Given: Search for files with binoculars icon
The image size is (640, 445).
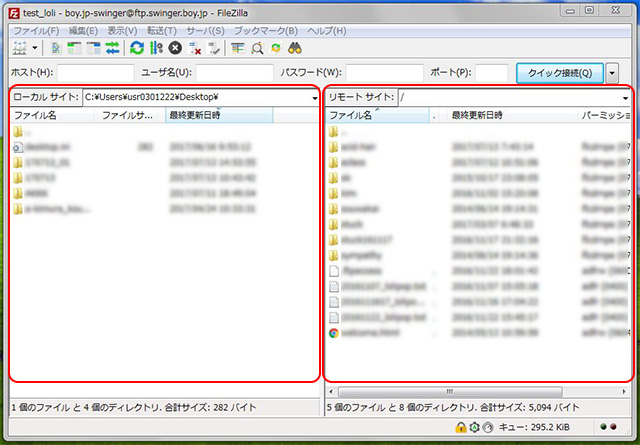Looking at the screenshot, I should (x=295, y=48).
